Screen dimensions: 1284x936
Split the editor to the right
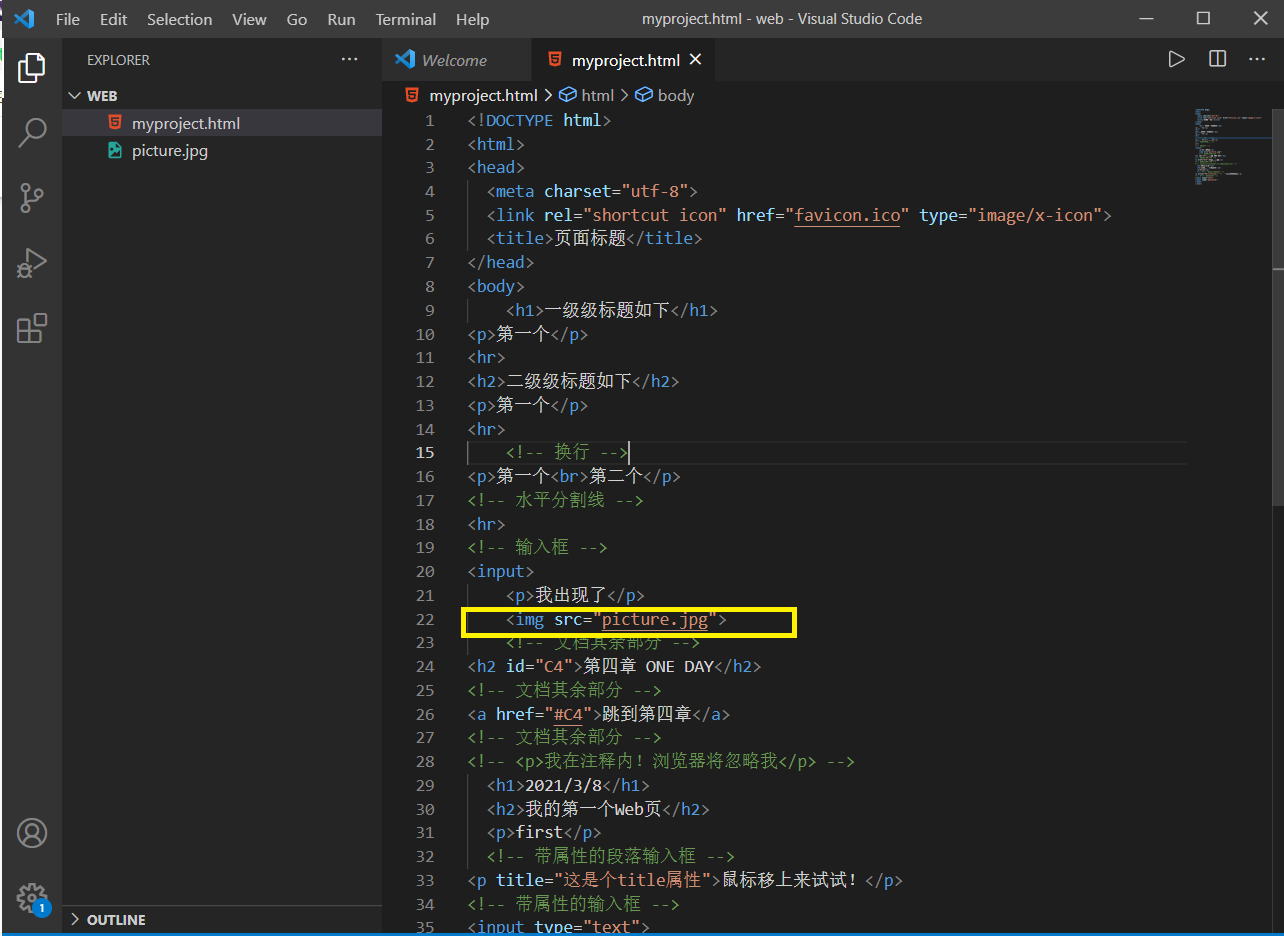[1217, 59]
